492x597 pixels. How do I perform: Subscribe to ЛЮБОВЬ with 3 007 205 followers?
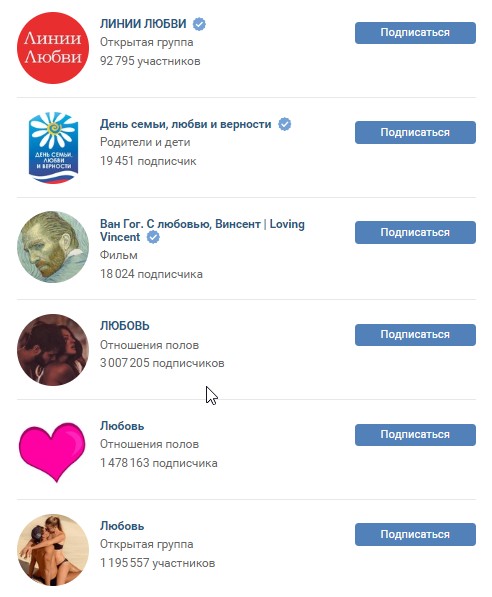click(x=415, y=335)
